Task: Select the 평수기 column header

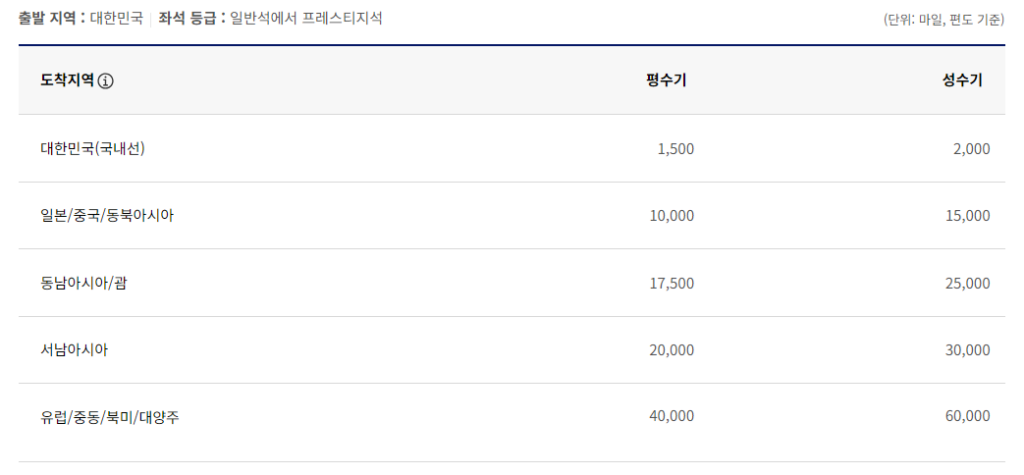Action: pyautogui.click(x=666, y=81)
